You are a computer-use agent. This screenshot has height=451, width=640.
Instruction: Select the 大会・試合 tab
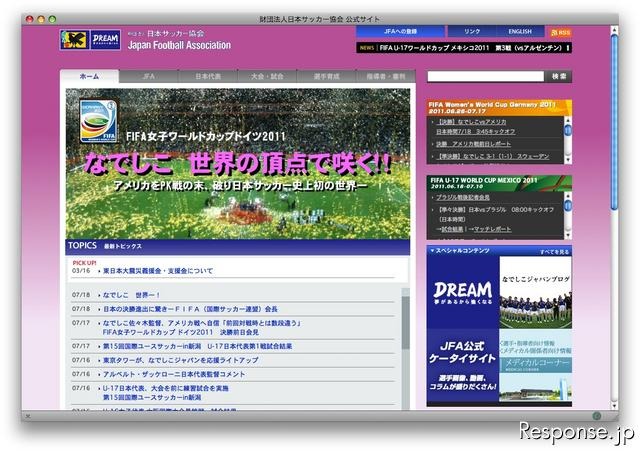point(267,76)
